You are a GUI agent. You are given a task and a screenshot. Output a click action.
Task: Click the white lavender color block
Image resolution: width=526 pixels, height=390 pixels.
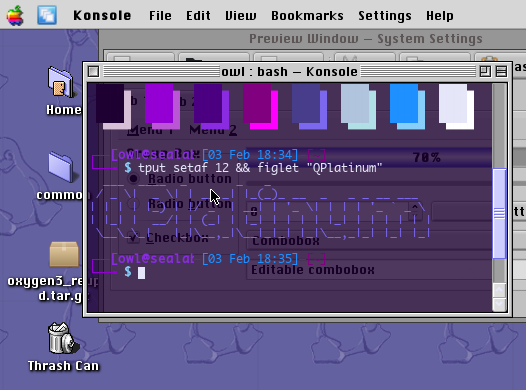453,104
